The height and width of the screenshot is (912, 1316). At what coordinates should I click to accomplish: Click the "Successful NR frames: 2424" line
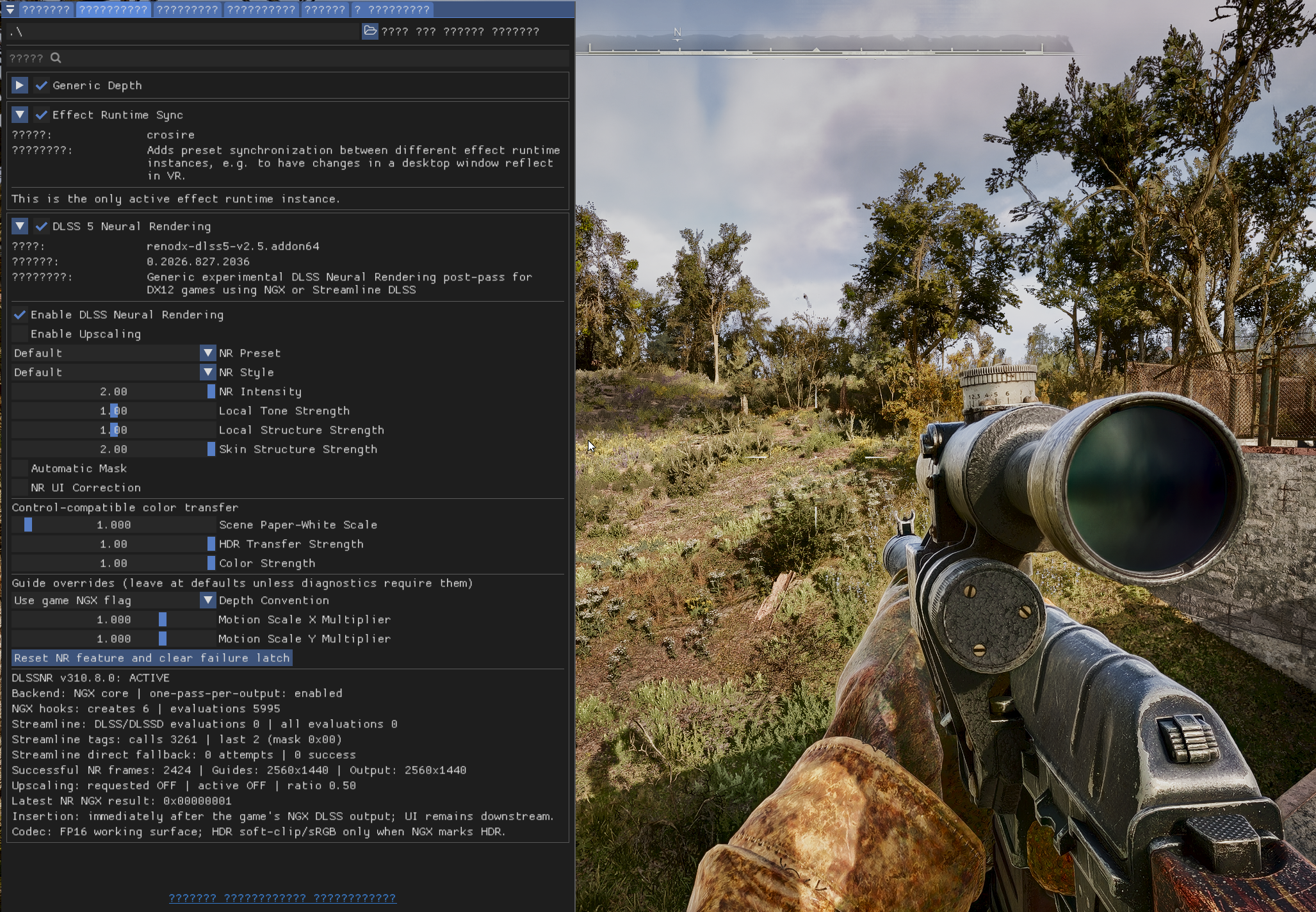pos(239,770)
